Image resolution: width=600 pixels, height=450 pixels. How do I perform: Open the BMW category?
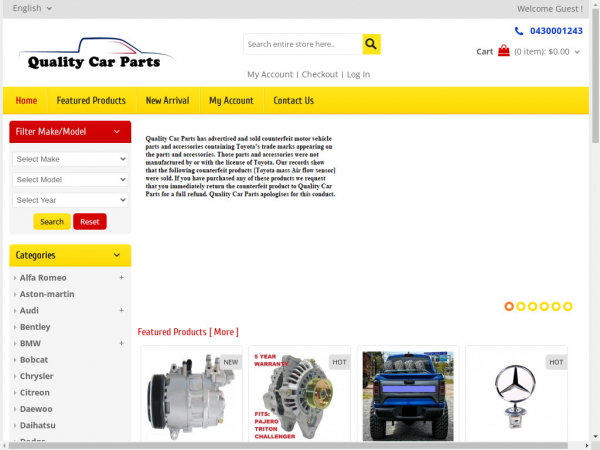coord(30,343)
